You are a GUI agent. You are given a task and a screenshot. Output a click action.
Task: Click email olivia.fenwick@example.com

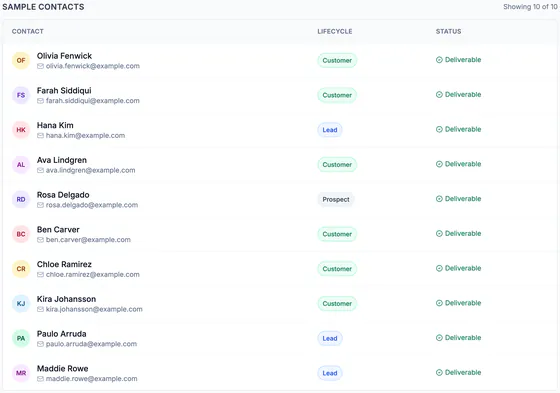pos(92,66)
